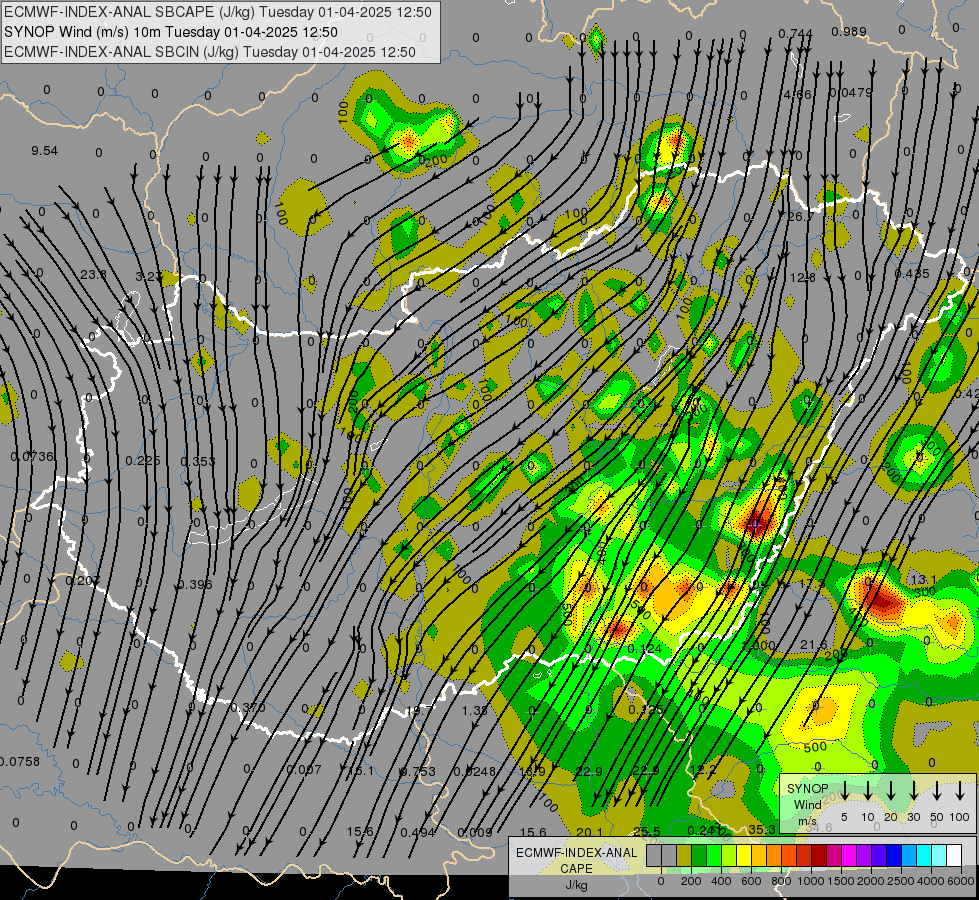The image size is (979, 900).
Task: Click the 12.8 station value
Action: 803,277
